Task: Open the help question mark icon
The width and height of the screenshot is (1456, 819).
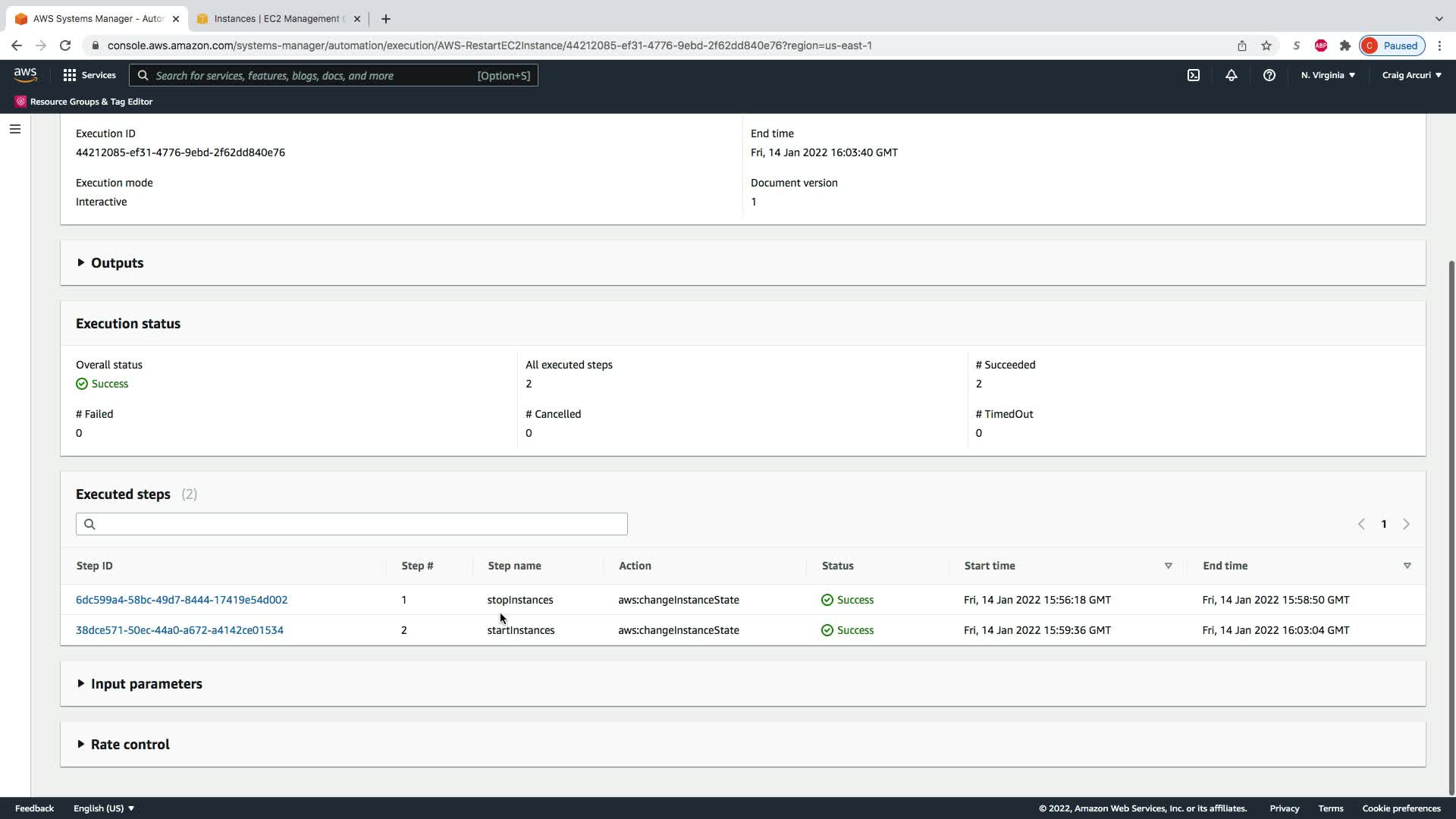Action: (x=1269, y=75)
